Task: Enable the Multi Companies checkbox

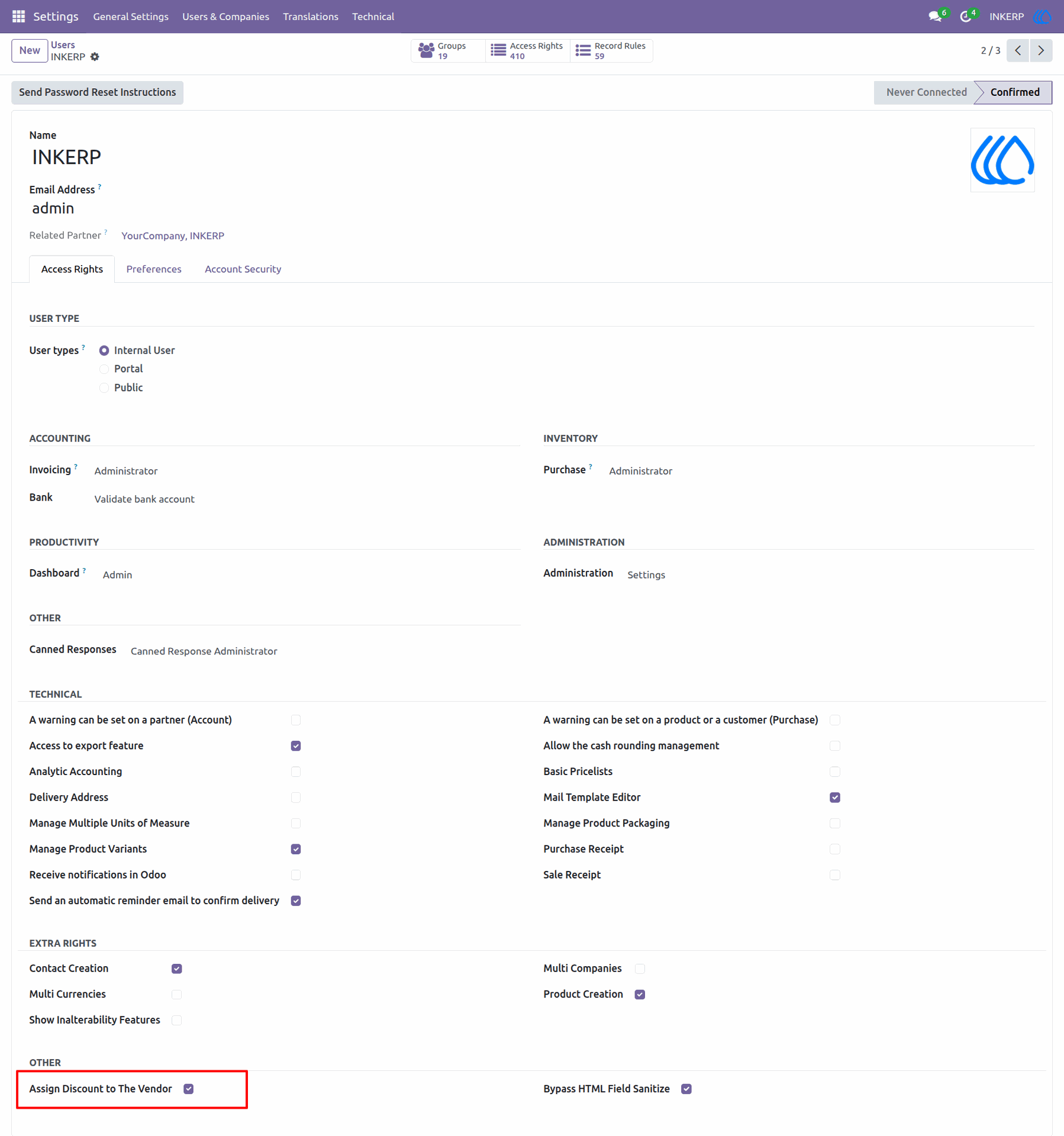Action: [640, 969]
